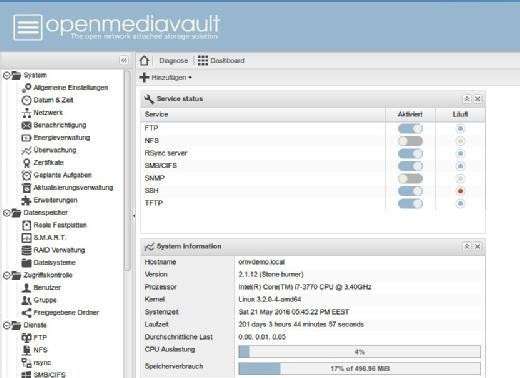Collapse the Zugriffskontrolle tree node
This screenshot has height=378, width=520.
tap(7, 275)
